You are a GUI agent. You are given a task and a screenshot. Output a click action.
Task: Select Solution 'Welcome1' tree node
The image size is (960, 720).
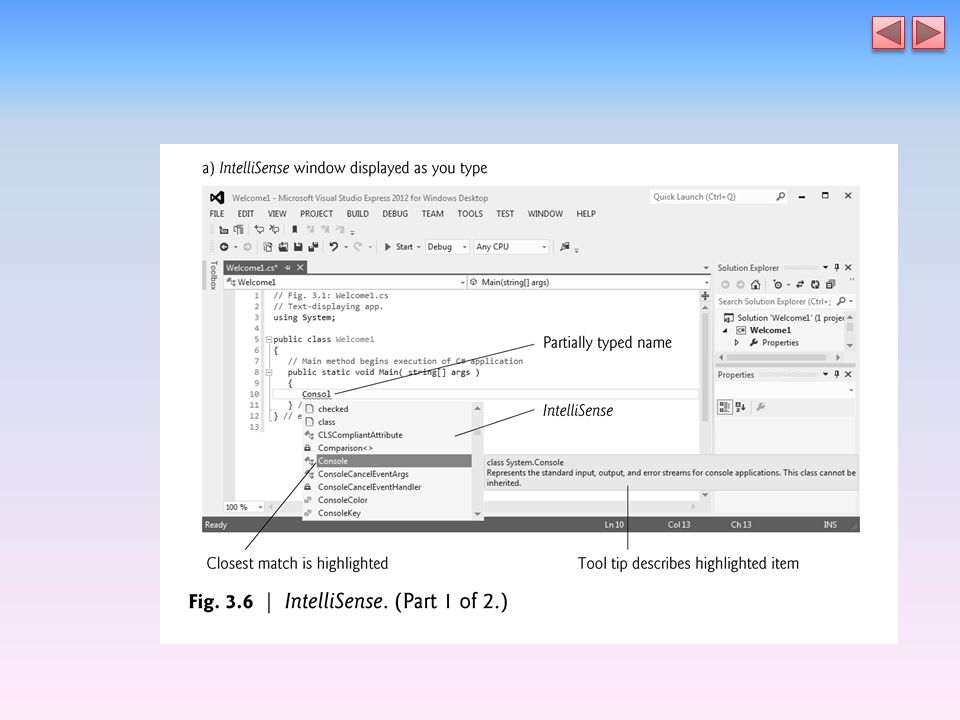784,318
